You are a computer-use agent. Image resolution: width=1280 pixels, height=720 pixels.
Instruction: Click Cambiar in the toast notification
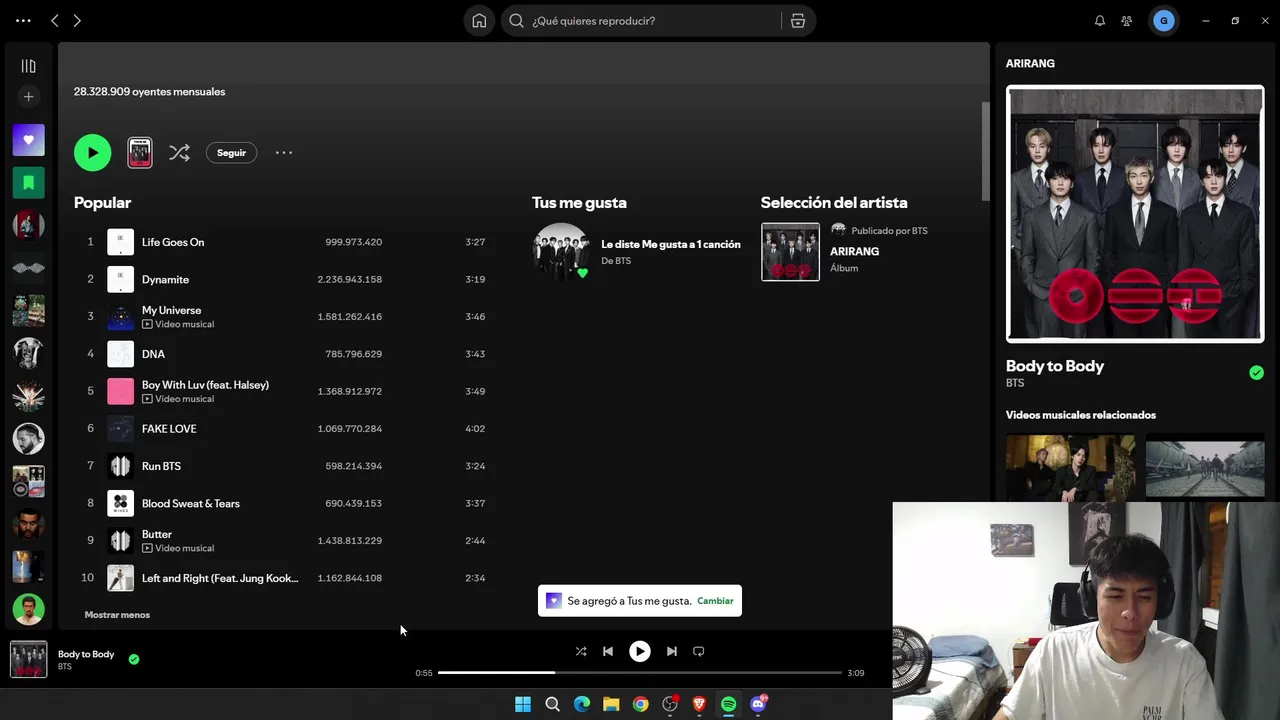coord(715,601)
